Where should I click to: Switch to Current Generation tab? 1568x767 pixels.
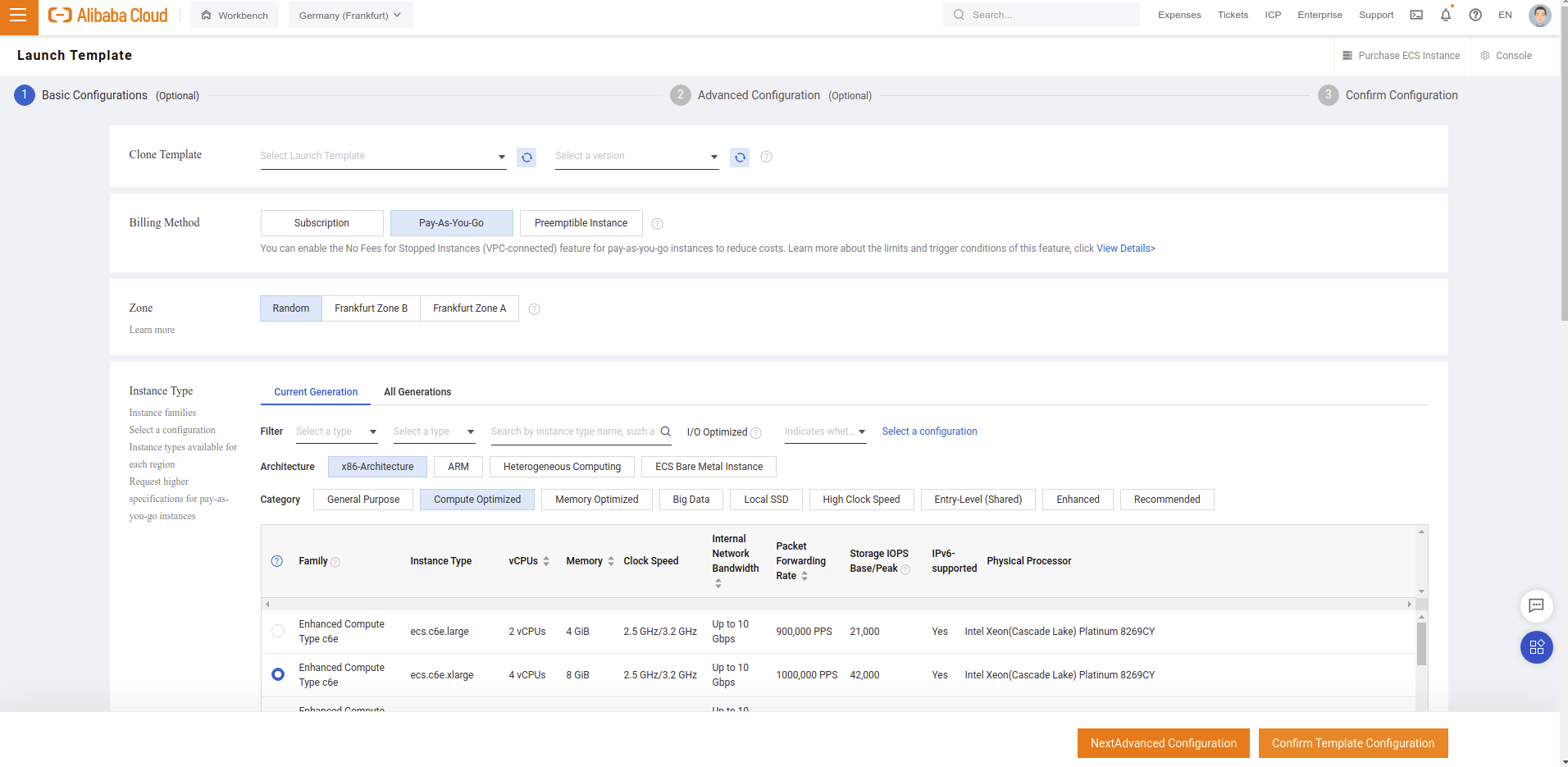316,392
